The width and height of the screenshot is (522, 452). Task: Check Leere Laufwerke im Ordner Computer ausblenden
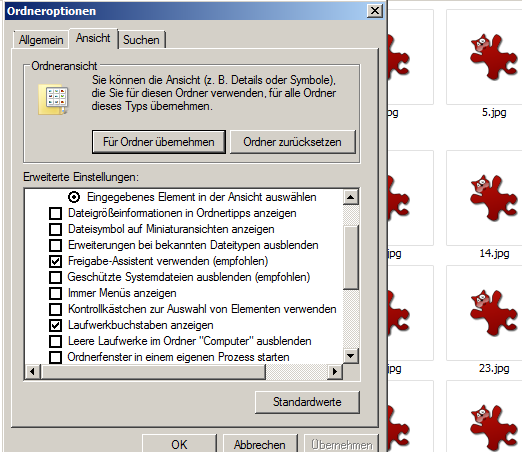click(x=55, y=341)
